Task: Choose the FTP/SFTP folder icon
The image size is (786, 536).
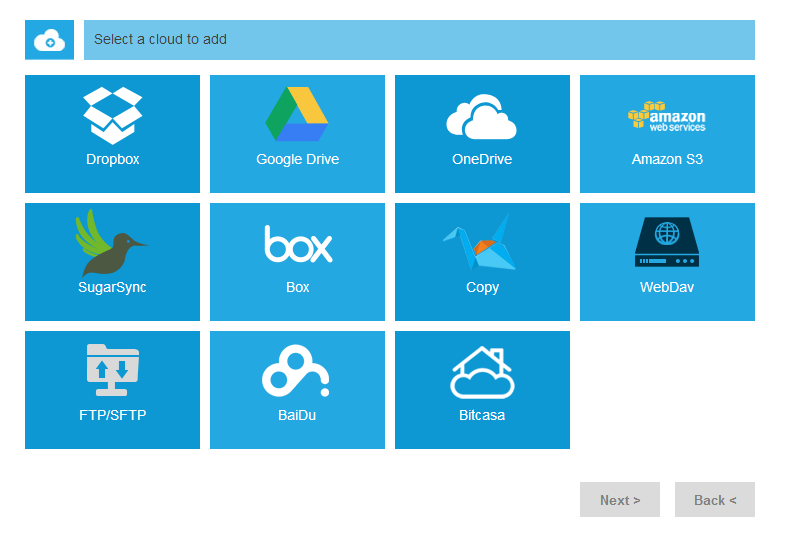Action: click(x=113, y=370)
